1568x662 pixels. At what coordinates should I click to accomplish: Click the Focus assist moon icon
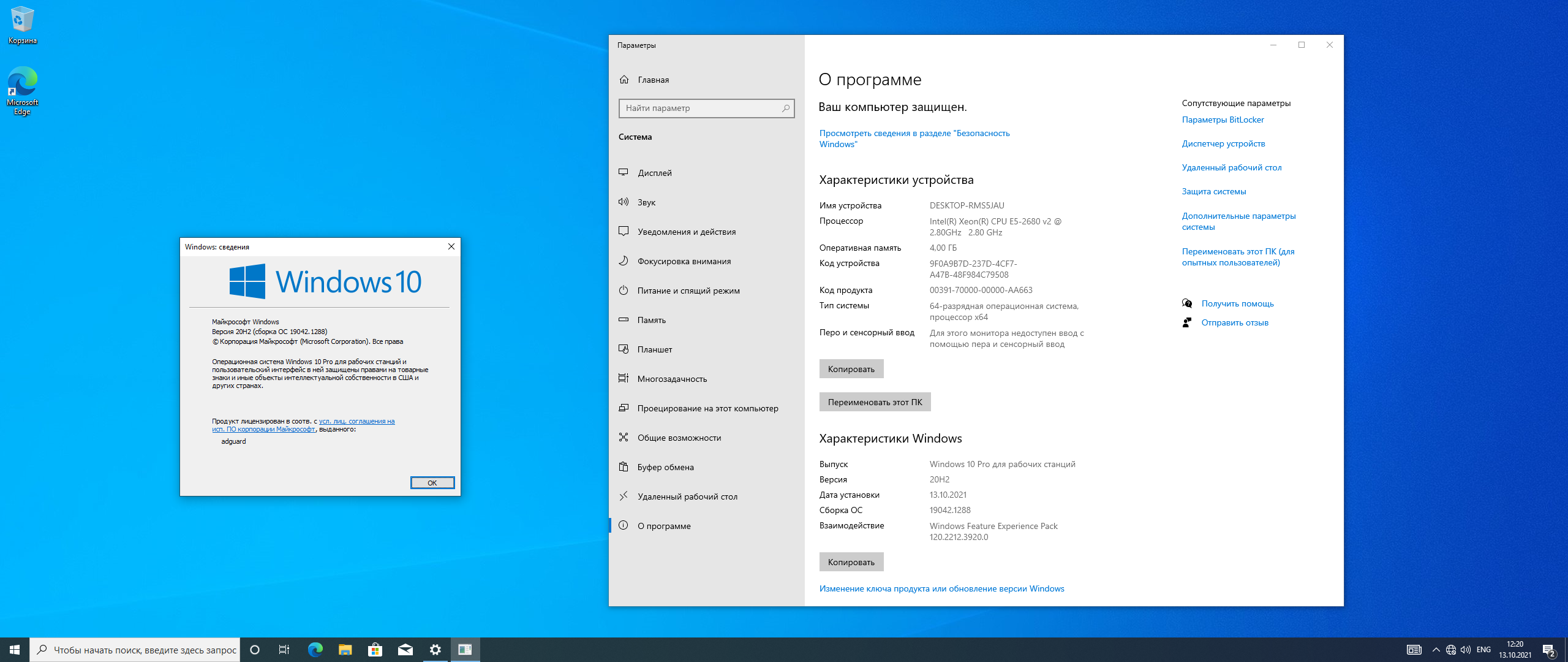[x=624, y=261]
